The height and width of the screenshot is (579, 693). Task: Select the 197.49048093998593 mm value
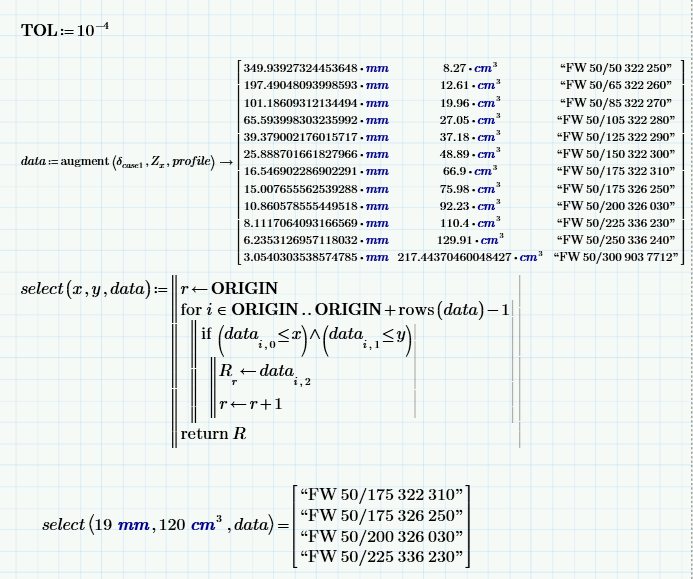tap(316, 85)
